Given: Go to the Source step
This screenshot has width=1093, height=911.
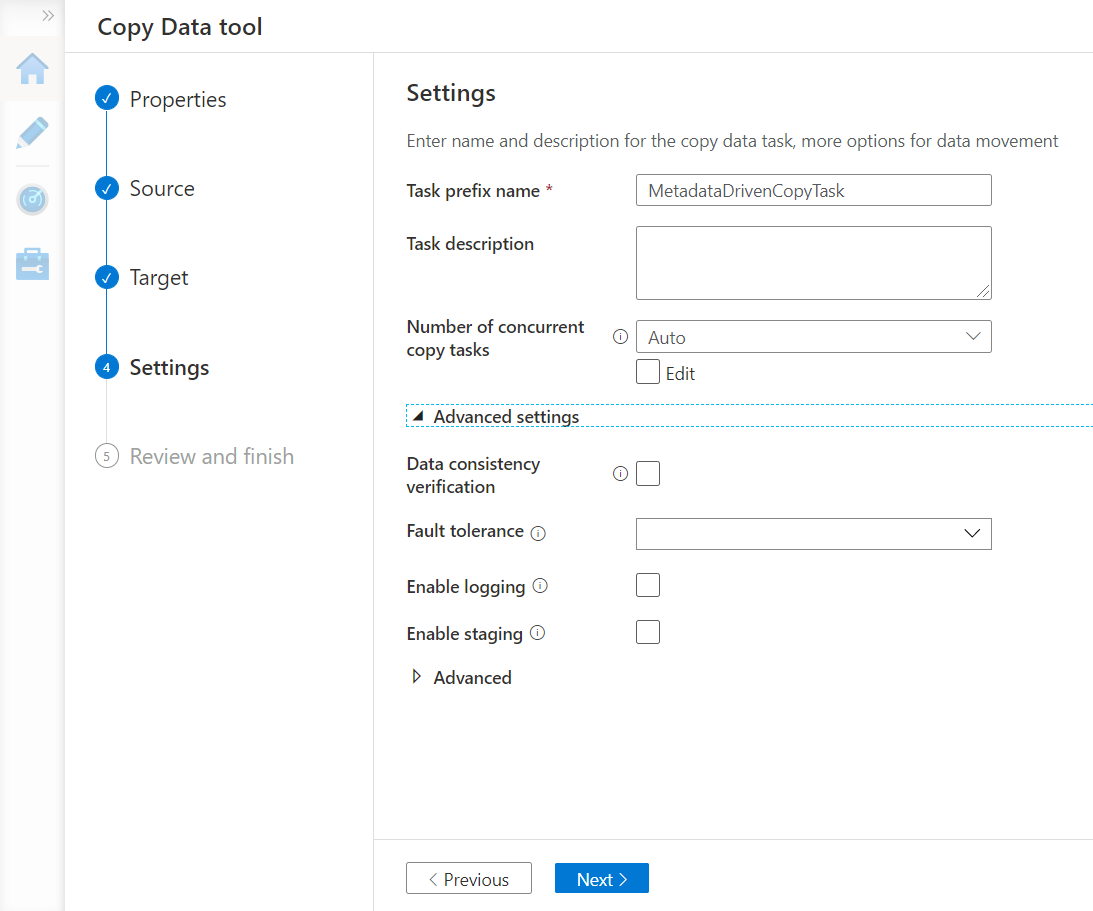Looking at the screenshot, I should point(161,188).
